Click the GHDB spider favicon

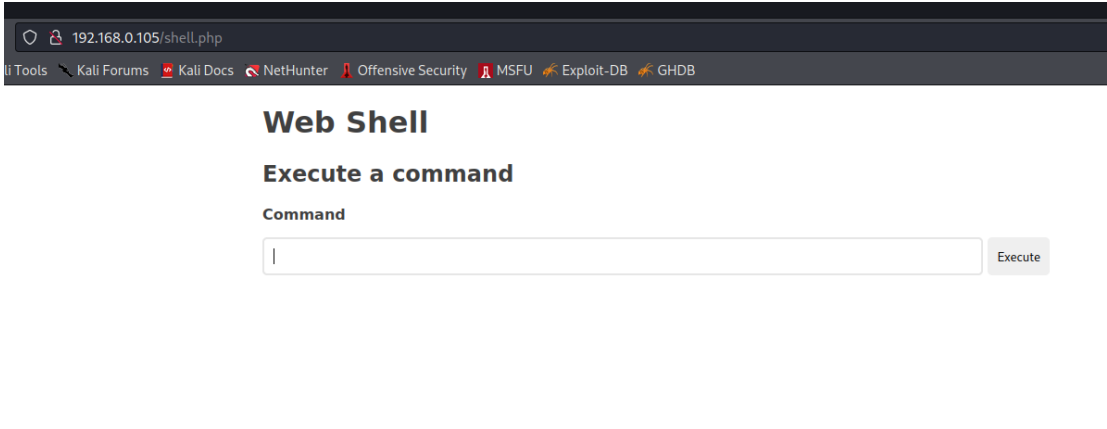645,71
